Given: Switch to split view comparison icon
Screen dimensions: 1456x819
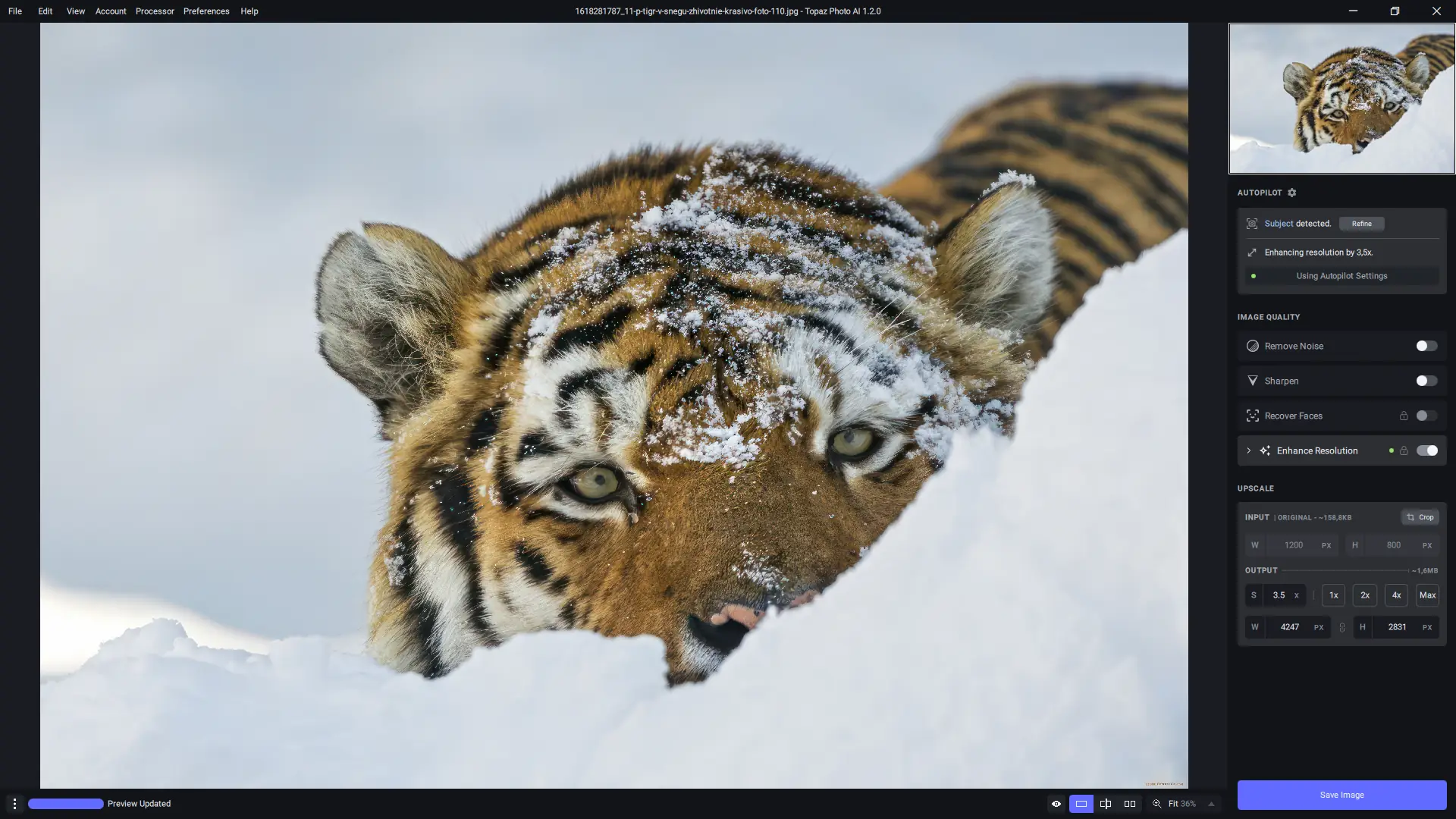Looking at the screenshot, I should tap(1106, 804).
